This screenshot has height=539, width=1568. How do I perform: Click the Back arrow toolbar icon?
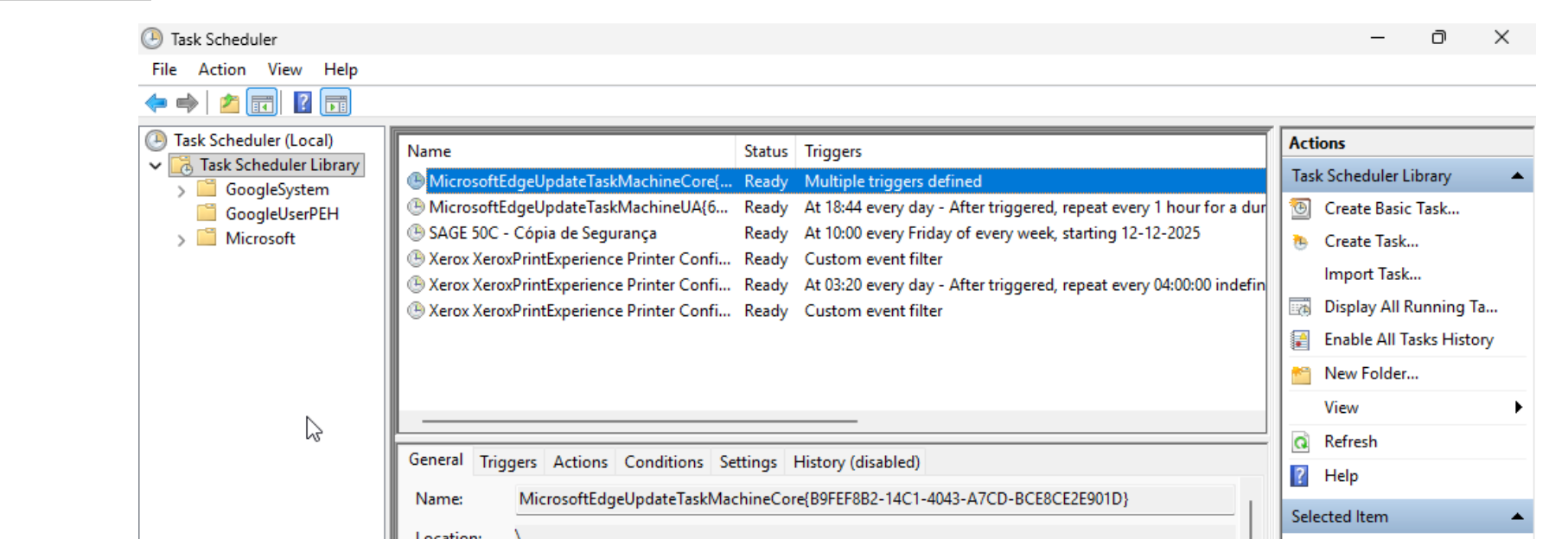[156, 104]
